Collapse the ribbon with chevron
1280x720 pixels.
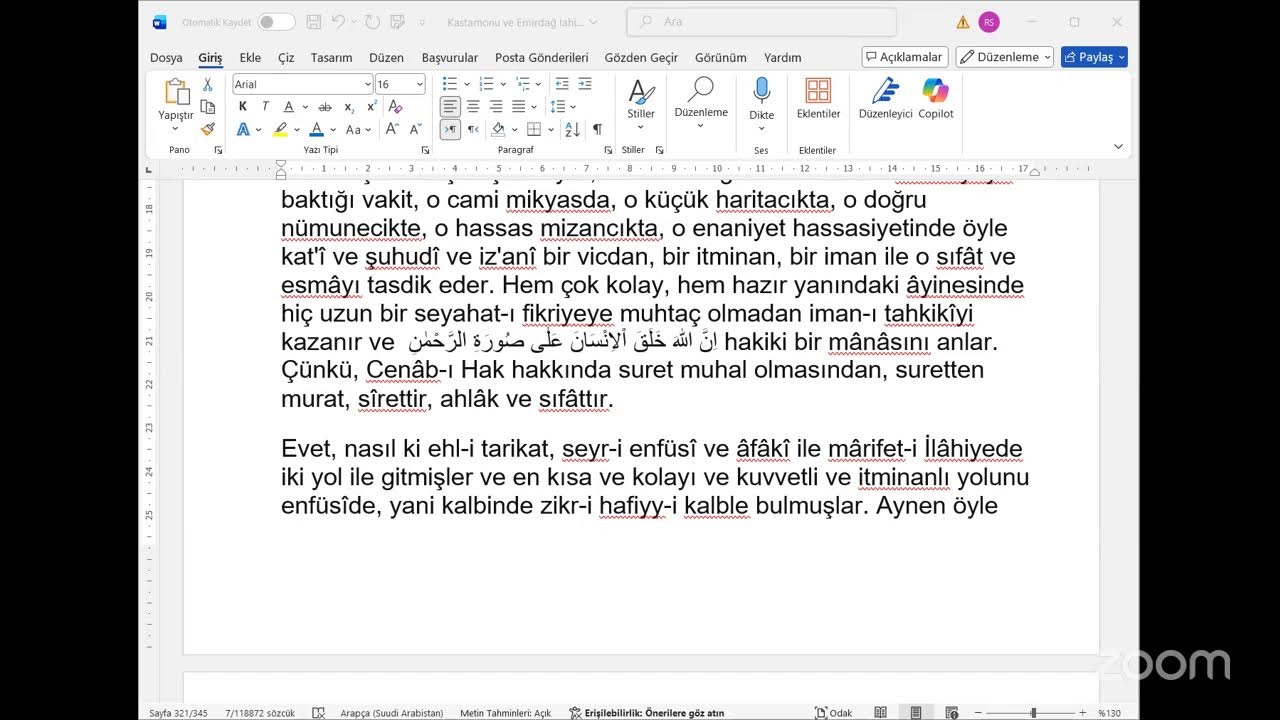point(1118,146)
